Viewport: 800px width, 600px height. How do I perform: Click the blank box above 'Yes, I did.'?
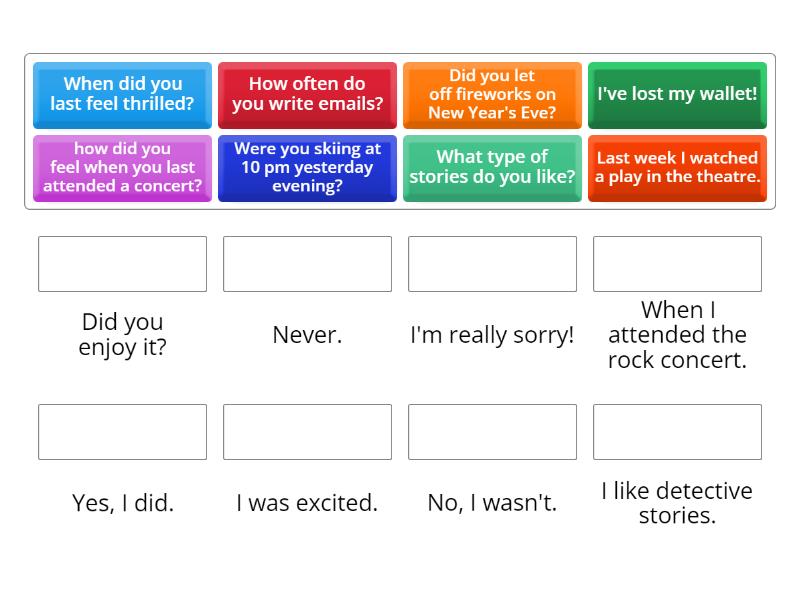pyautogui.click(x=122, y=432)
